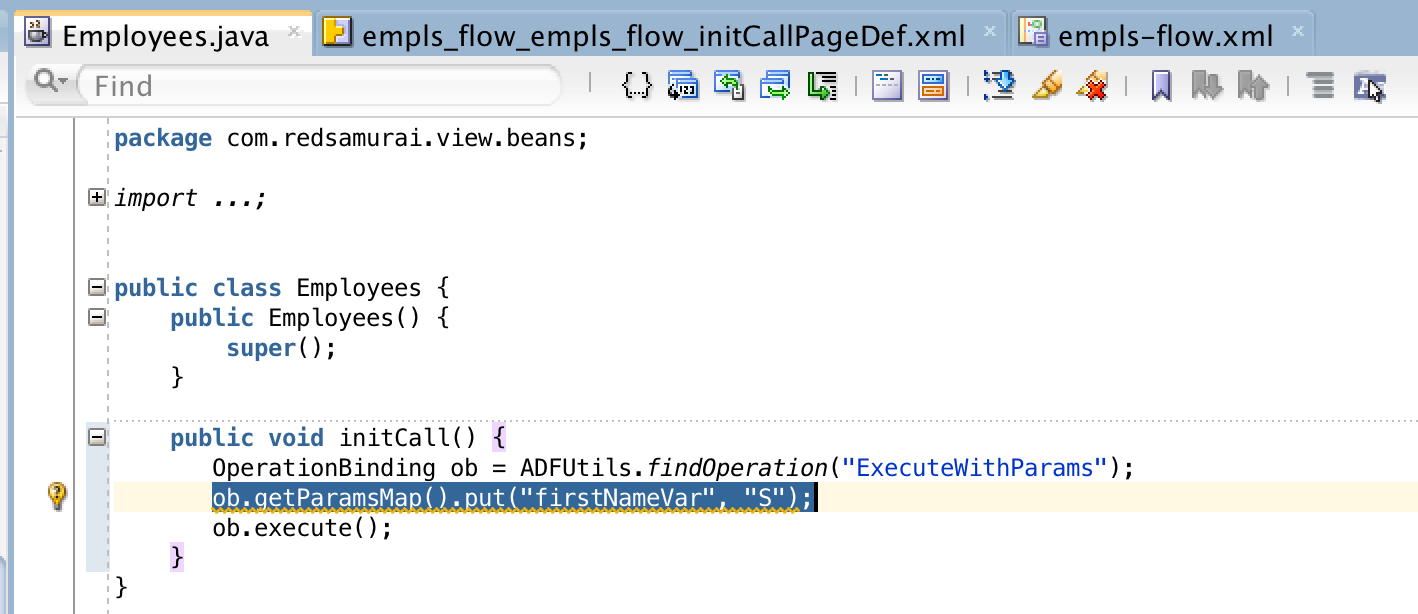
Task: Go to the previous bookmark
Action: [x=1255, y=86]
